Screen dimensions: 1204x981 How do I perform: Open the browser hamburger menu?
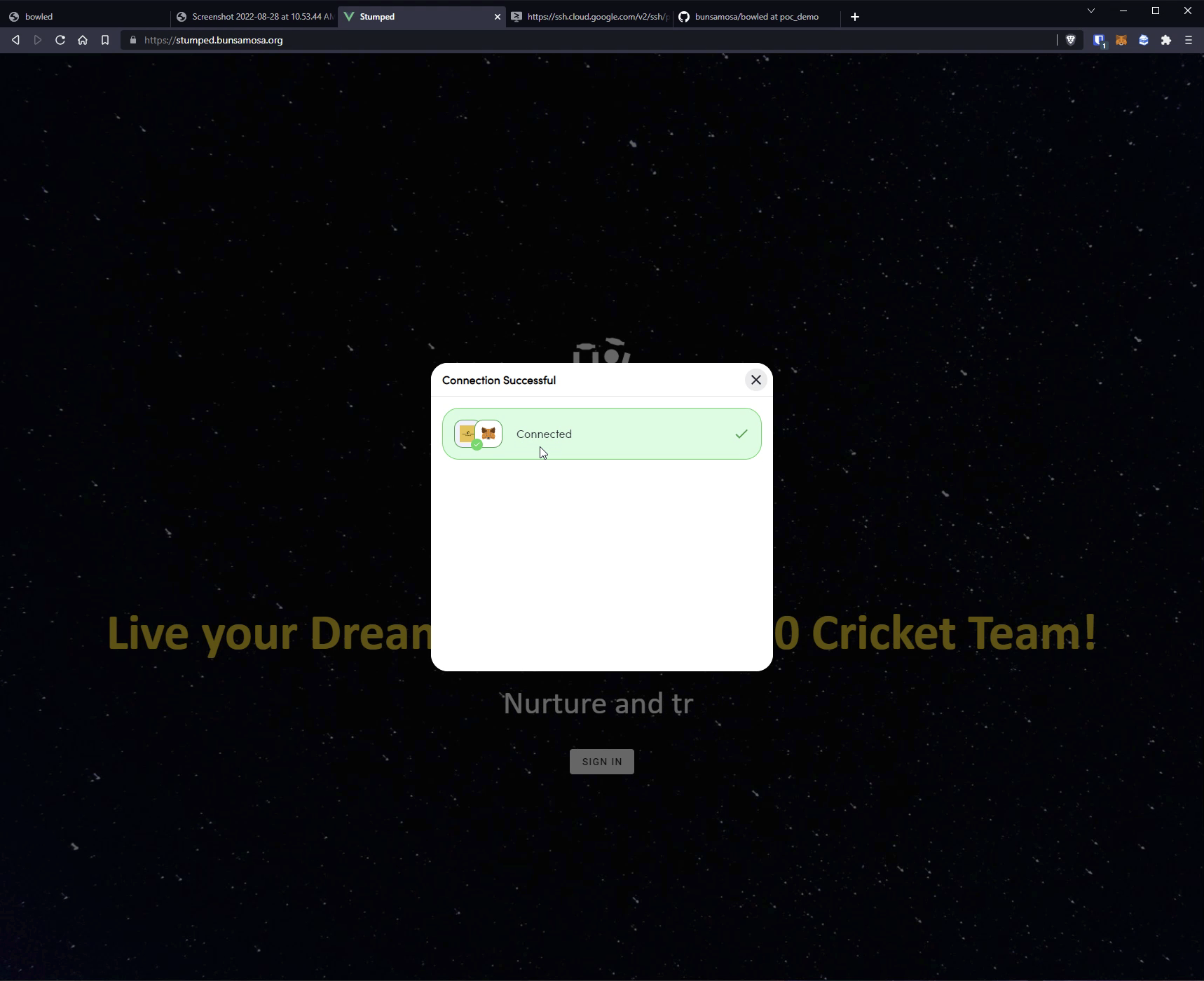(1189, 40)
